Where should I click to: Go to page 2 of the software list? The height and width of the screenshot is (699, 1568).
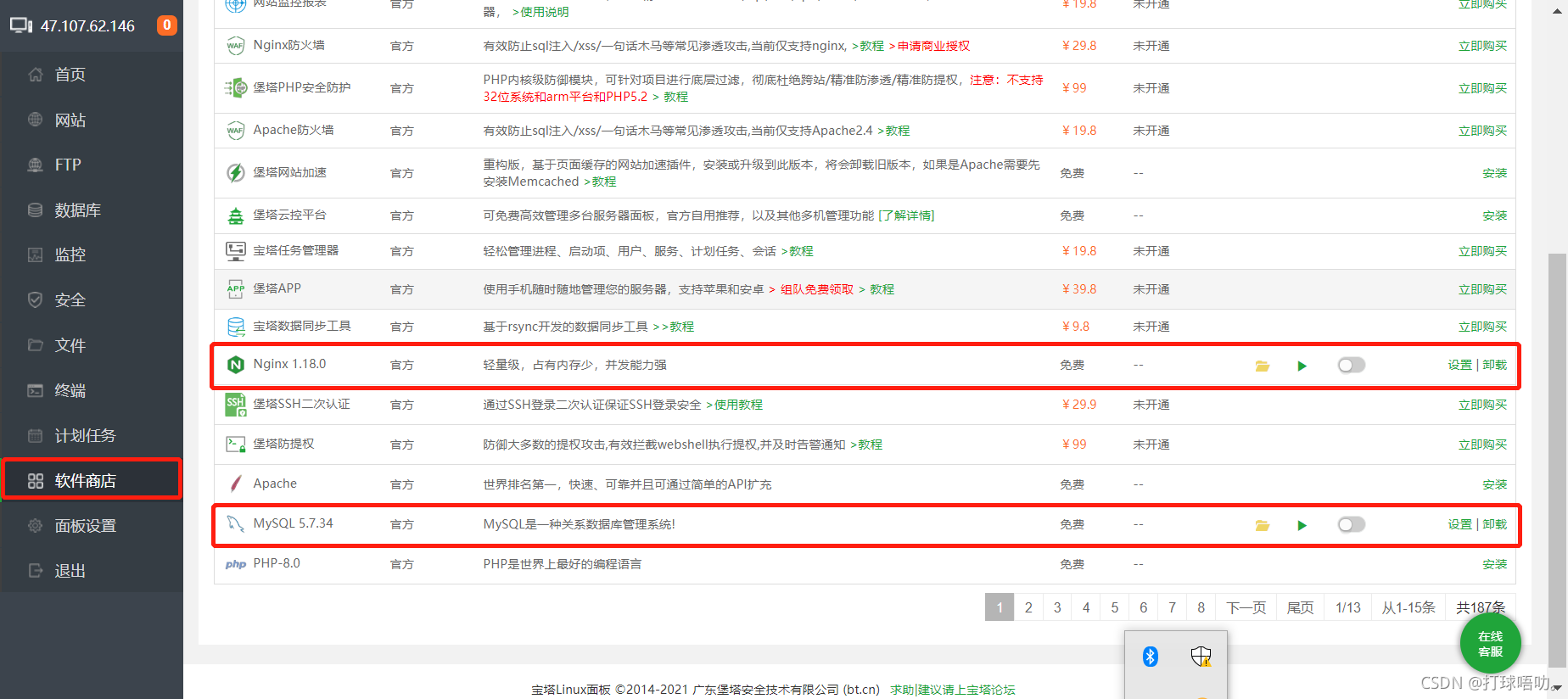click(1028, 607)
